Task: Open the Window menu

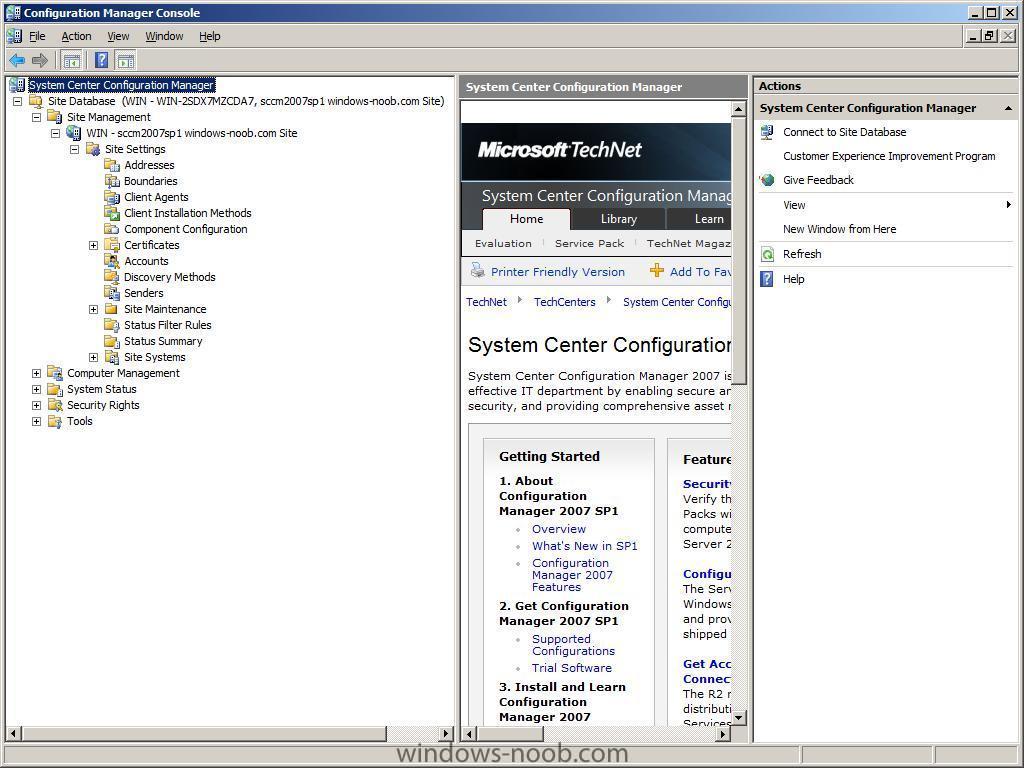Action: click(x=164, y=36)
